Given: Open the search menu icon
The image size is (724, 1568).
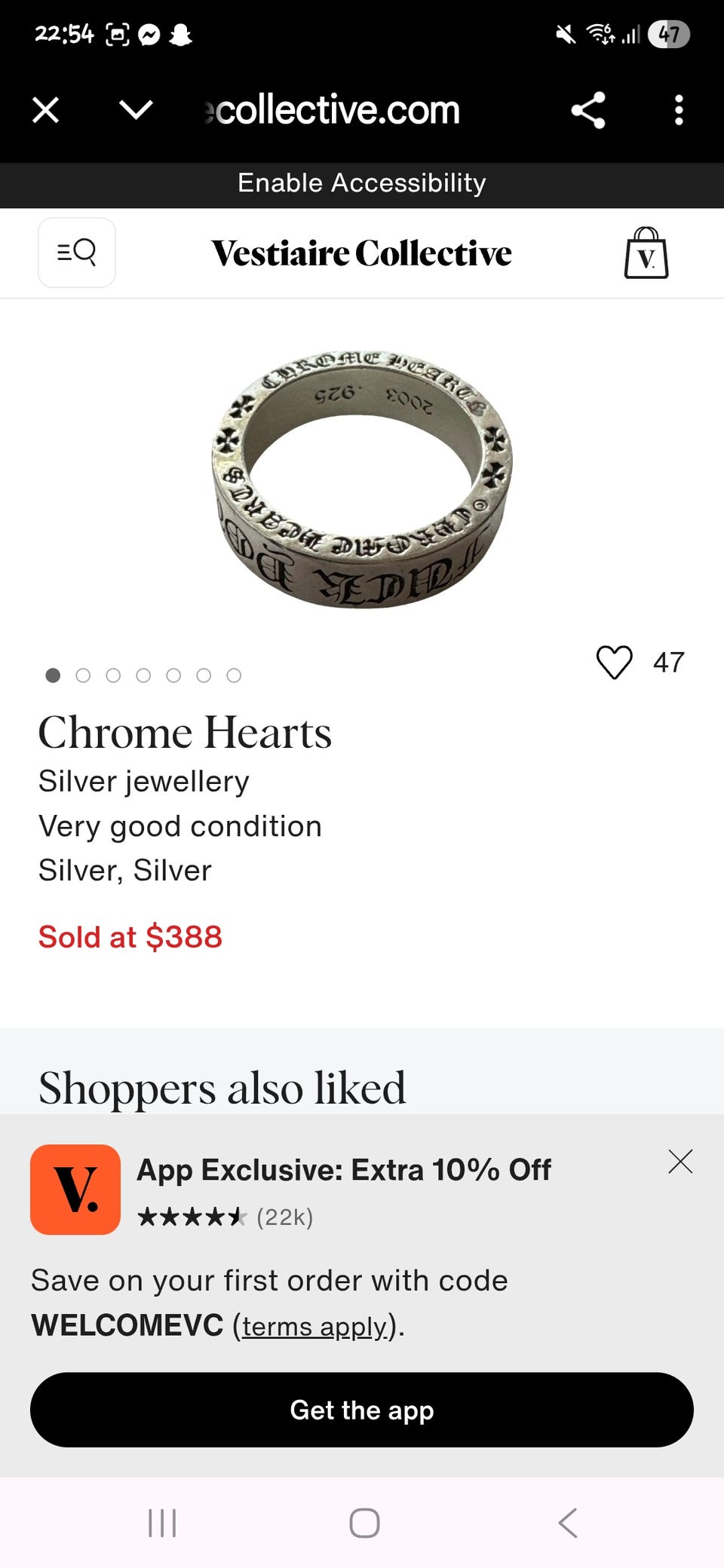Looking at the screenshot, I should (77, 253).
